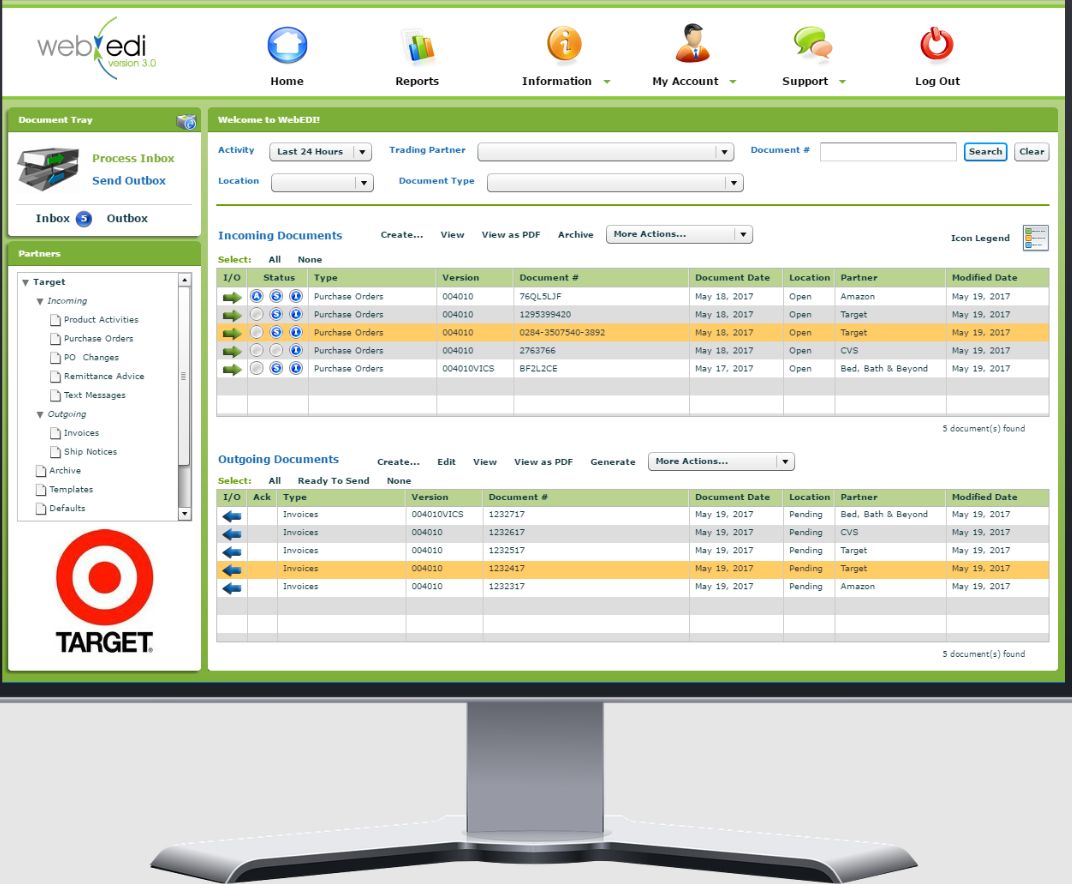Select Remittance Advice in partner tree
This screenshot has width=1072, height=884.
[104, 377]
